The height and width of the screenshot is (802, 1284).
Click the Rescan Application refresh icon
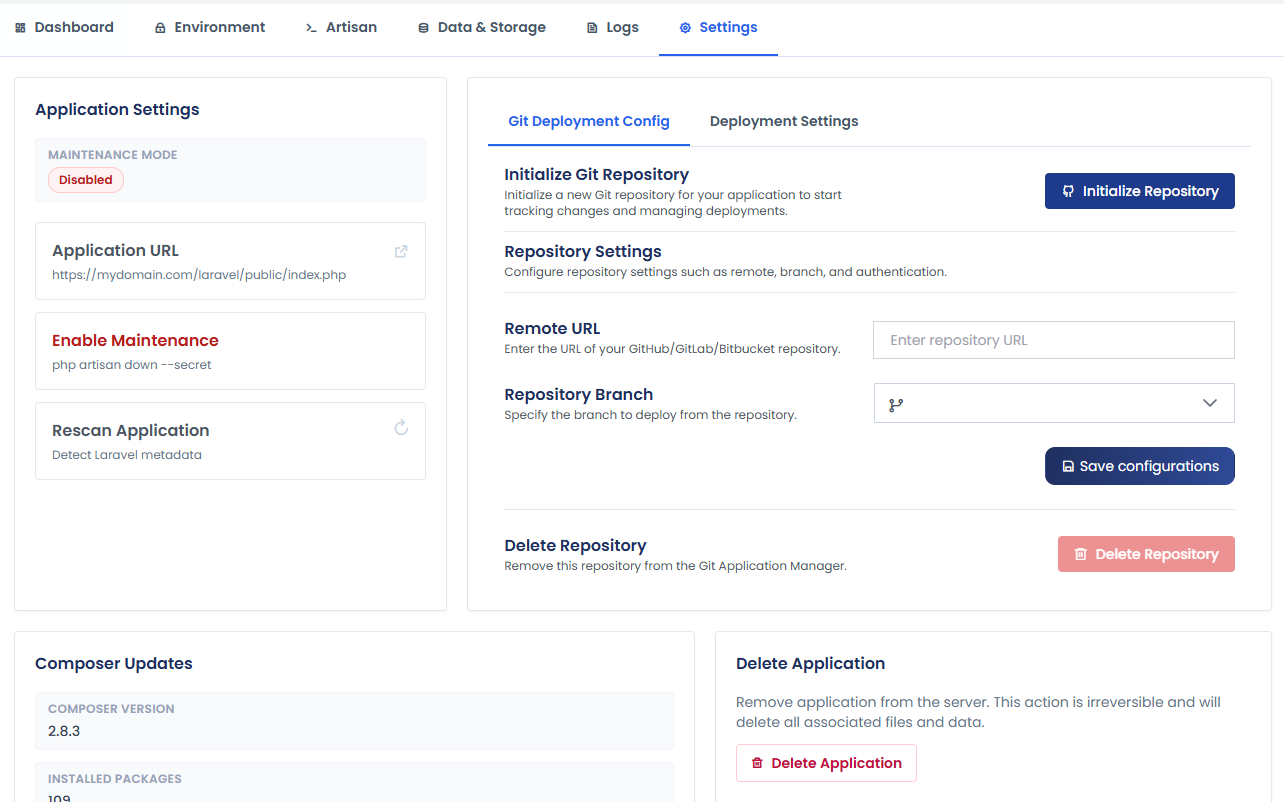point(401,428)
